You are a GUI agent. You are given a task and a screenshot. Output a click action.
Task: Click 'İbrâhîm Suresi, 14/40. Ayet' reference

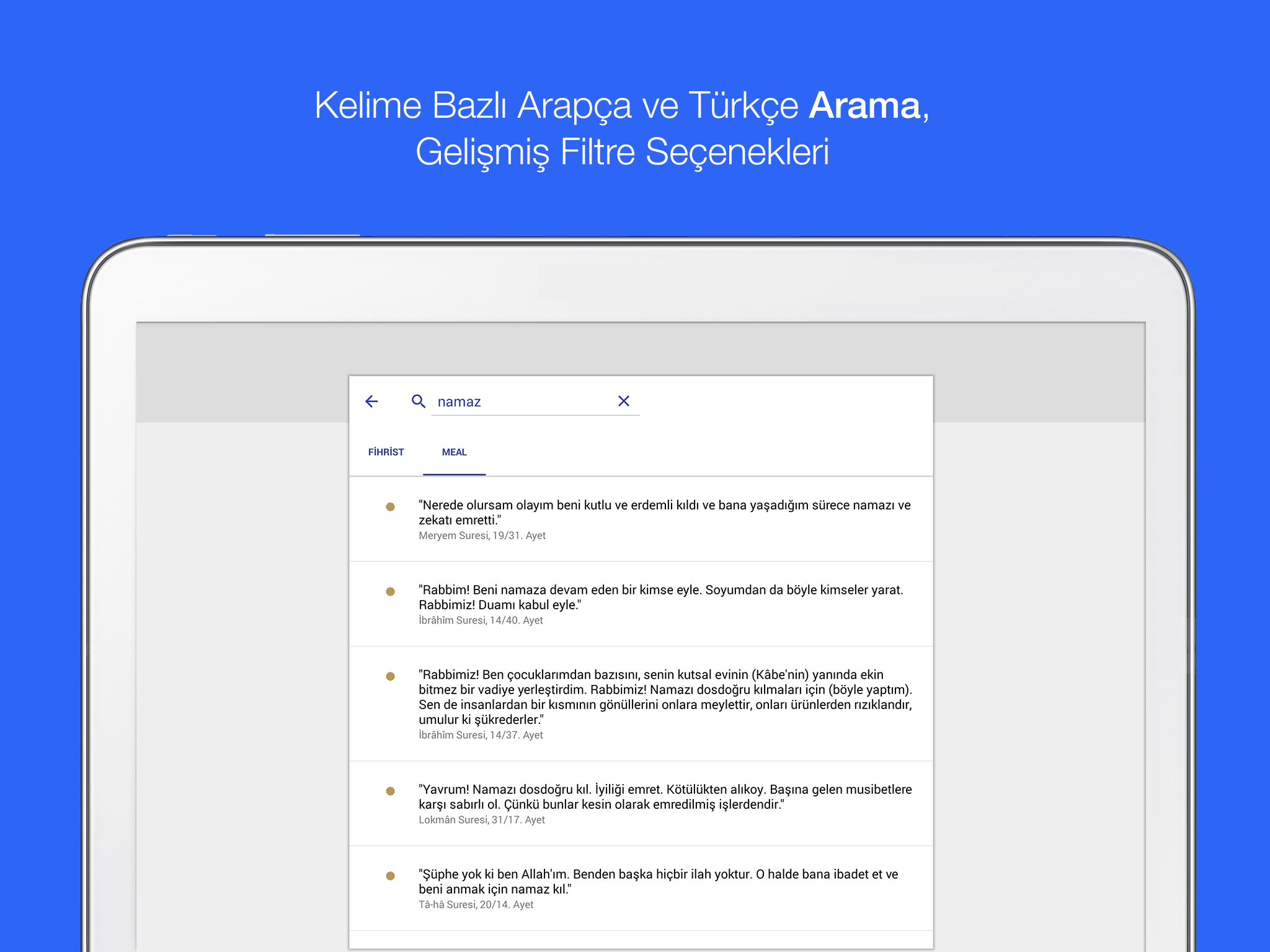point(481,620)
